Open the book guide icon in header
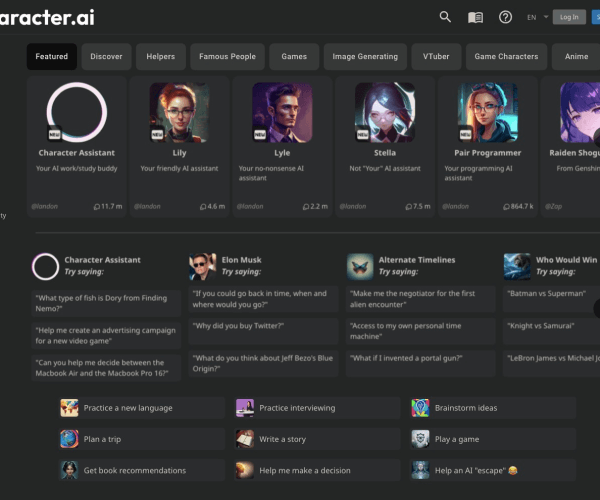 475,17
